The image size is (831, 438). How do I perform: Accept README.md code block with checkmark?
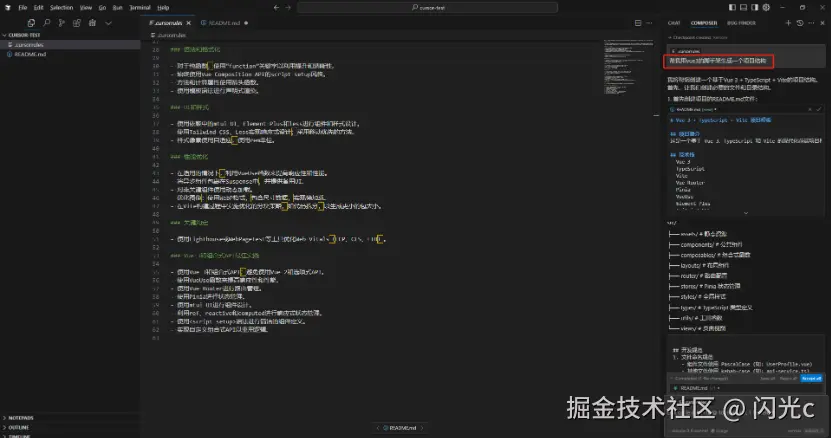coord(818,109)
